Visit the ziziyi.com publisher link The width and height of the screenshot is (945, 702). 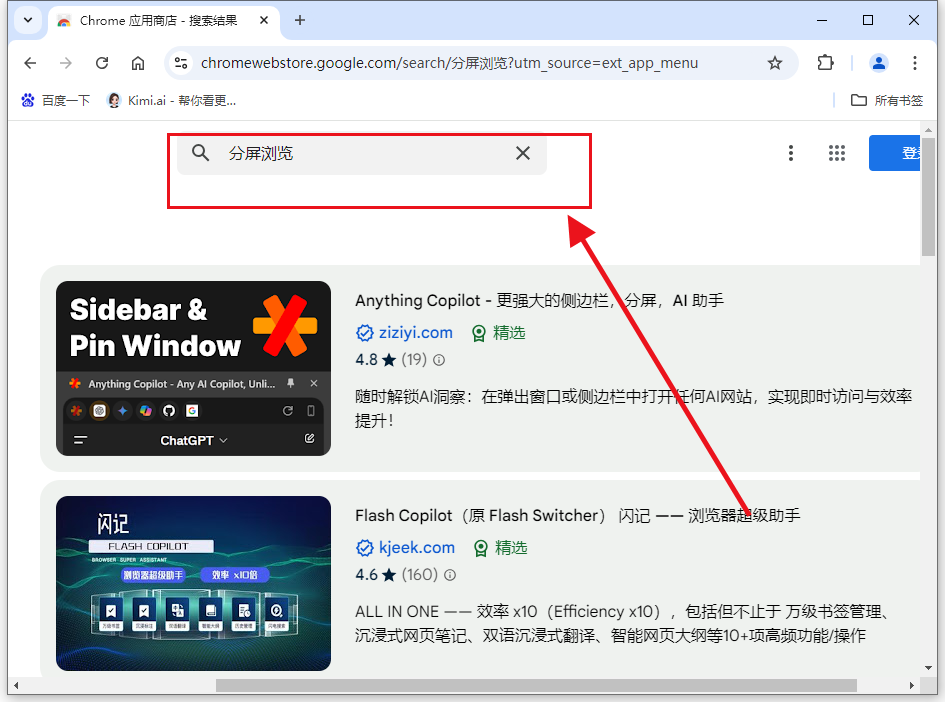(415, 333)
